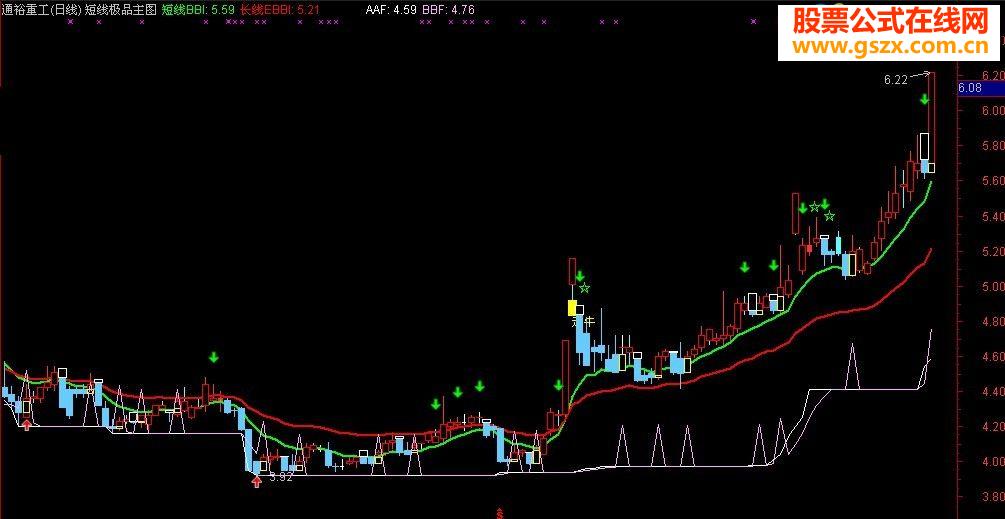Screen dimensions: 1005x519
Task: Click the 3.92 low price label
Action: pyautogui.click(x=281, y=477)
